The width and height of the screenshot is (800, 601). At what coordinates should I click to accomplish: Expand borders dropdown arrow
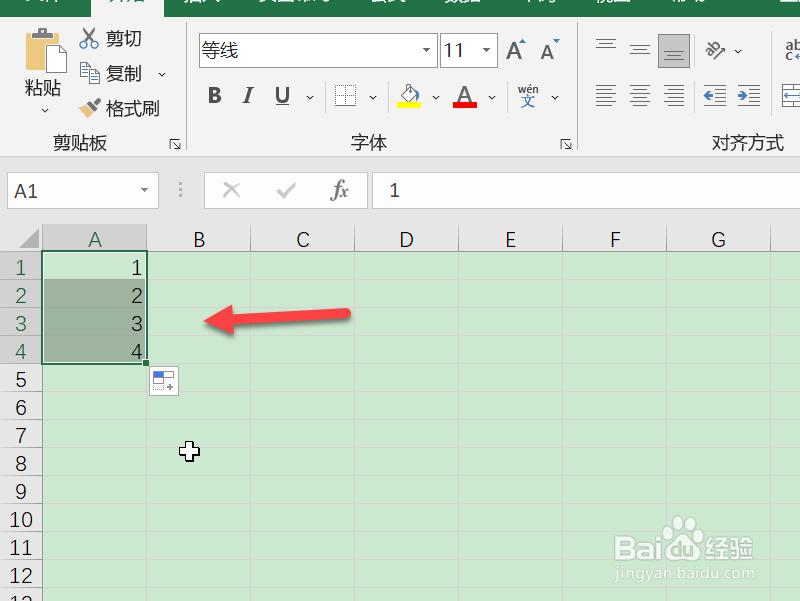[x=373, y=97]
